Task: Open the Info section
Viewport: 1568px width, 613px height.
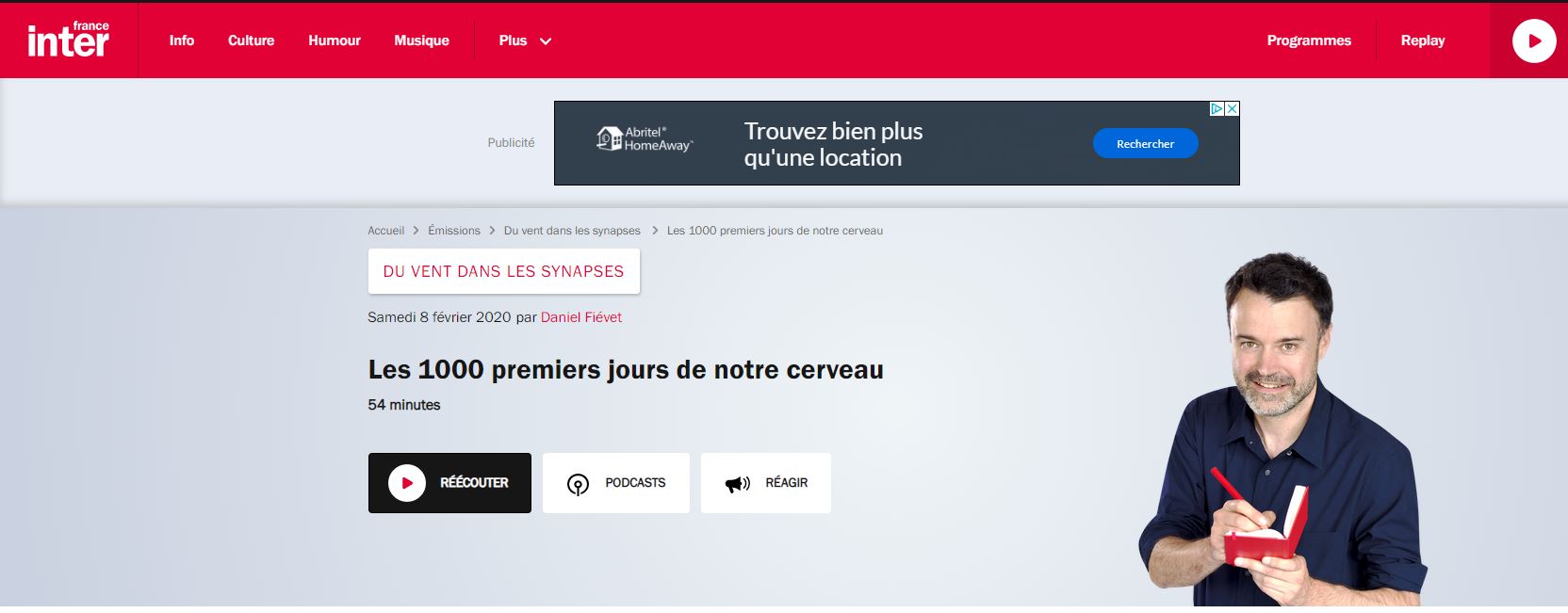Action: point(182,40)
